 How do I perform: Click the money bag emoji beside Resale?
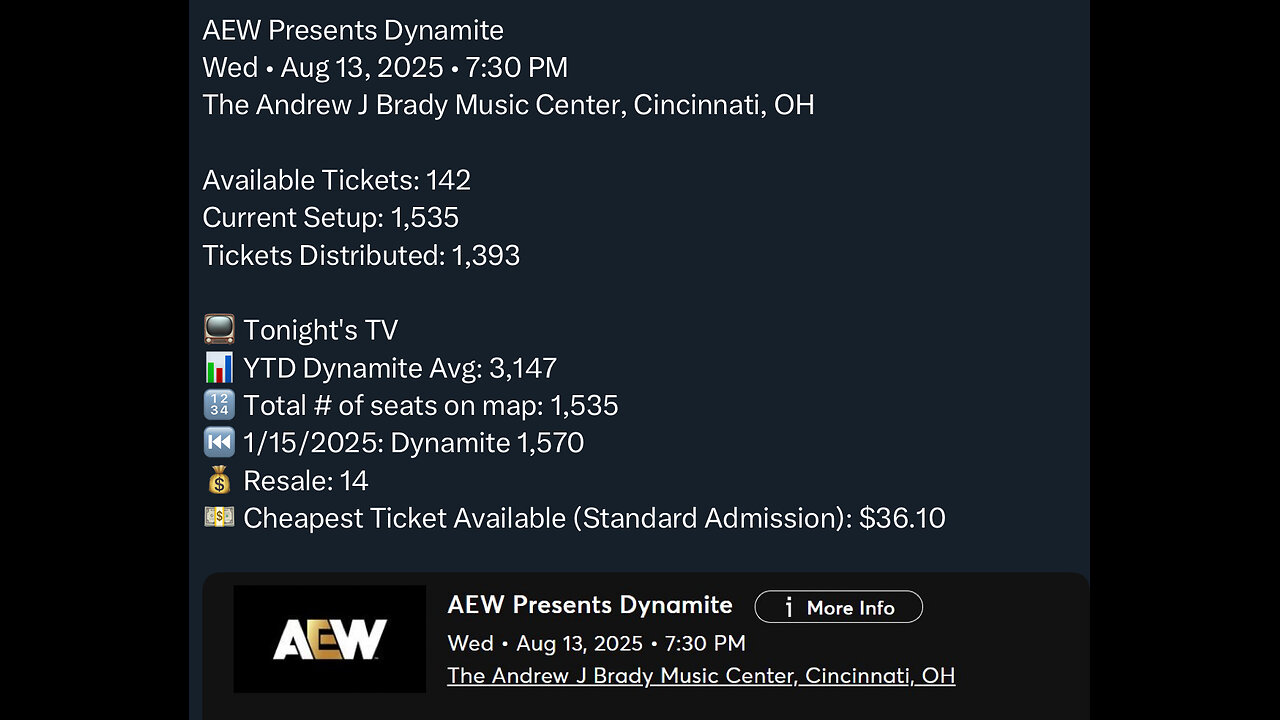pos(219,480)
